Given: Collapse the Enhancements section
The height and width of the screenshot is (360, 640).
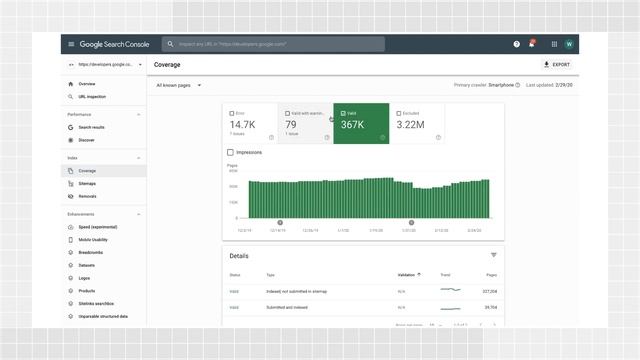Looking at the screenshot, I should point(138,214).
